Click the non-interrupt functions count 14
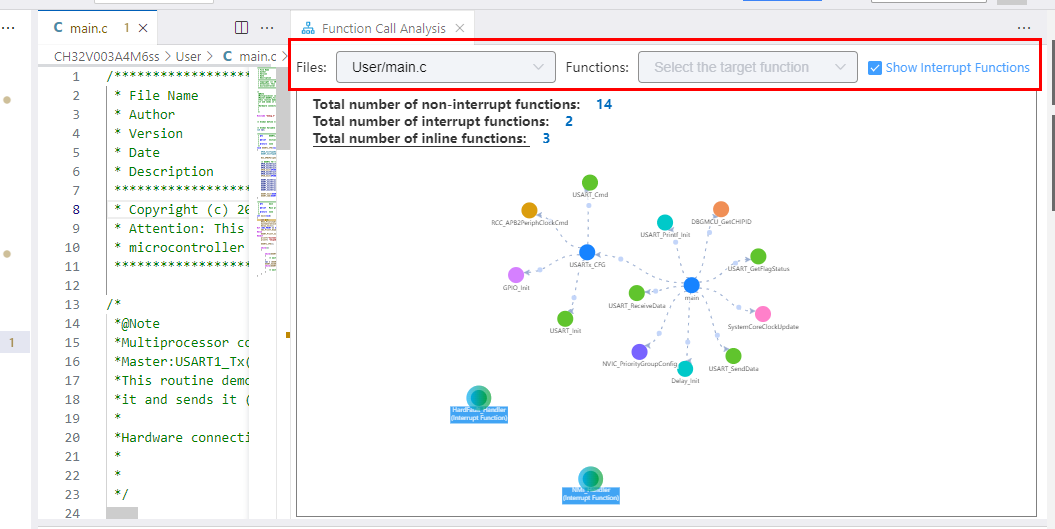 604,104
